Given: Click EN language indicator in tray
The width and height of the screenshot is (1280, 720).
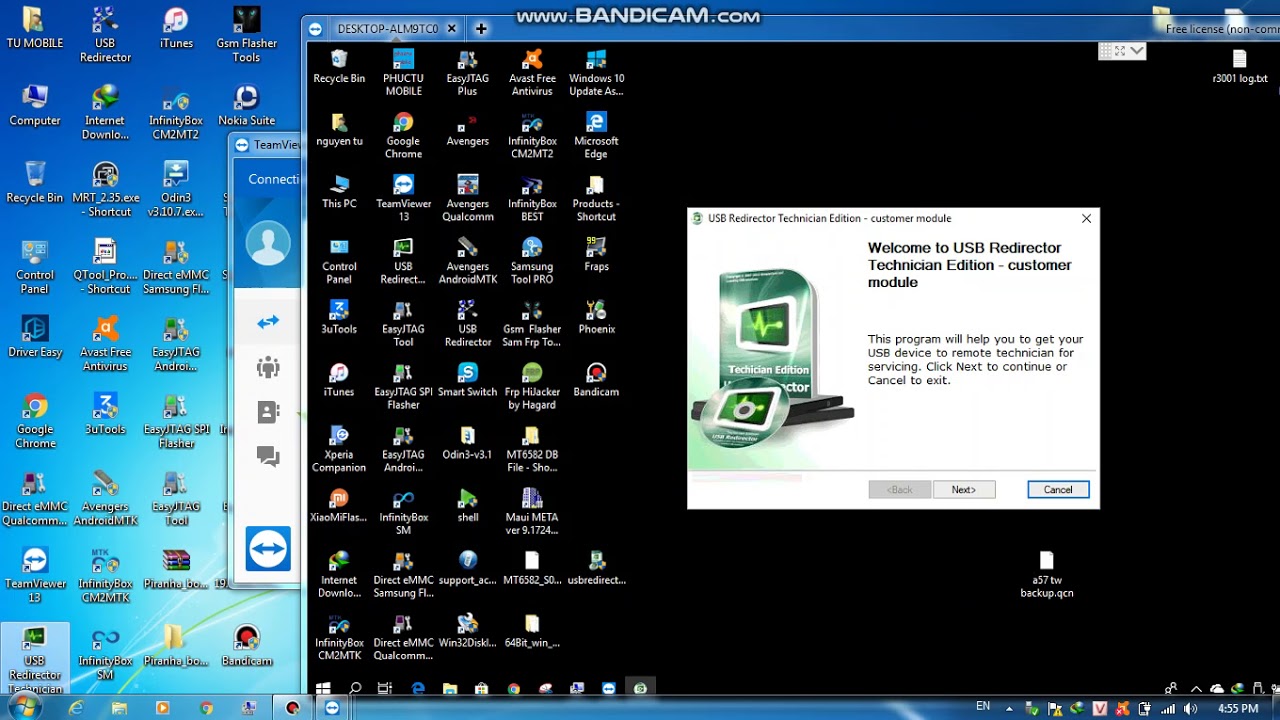Looking at the screenshot, I should [983, 707].
